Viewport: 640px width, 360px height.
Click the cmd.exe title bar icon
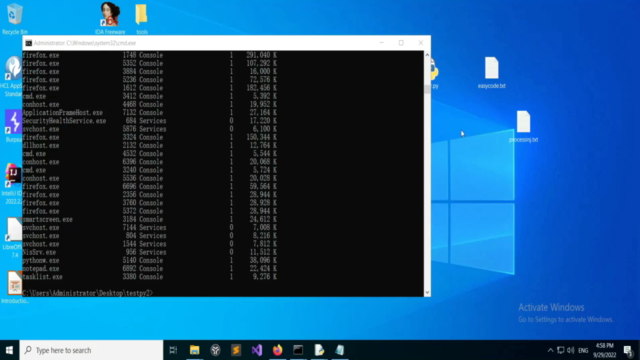coord(29,43)
